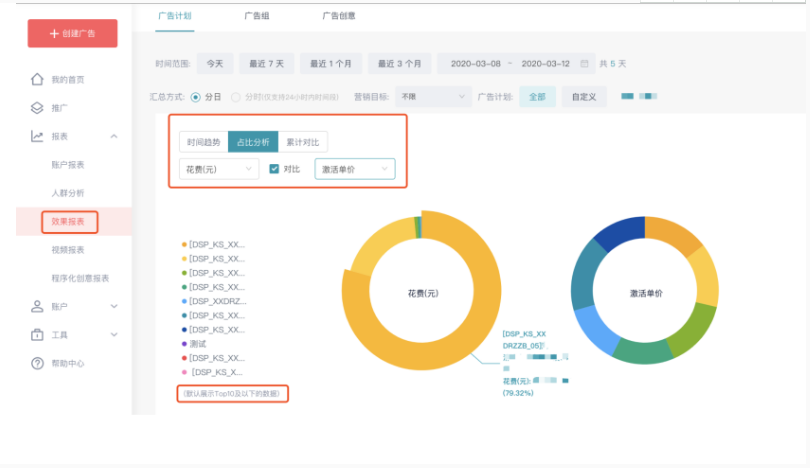Switch to the 广告计划 tab
This screenshot has width=810, height=468.
175,16
